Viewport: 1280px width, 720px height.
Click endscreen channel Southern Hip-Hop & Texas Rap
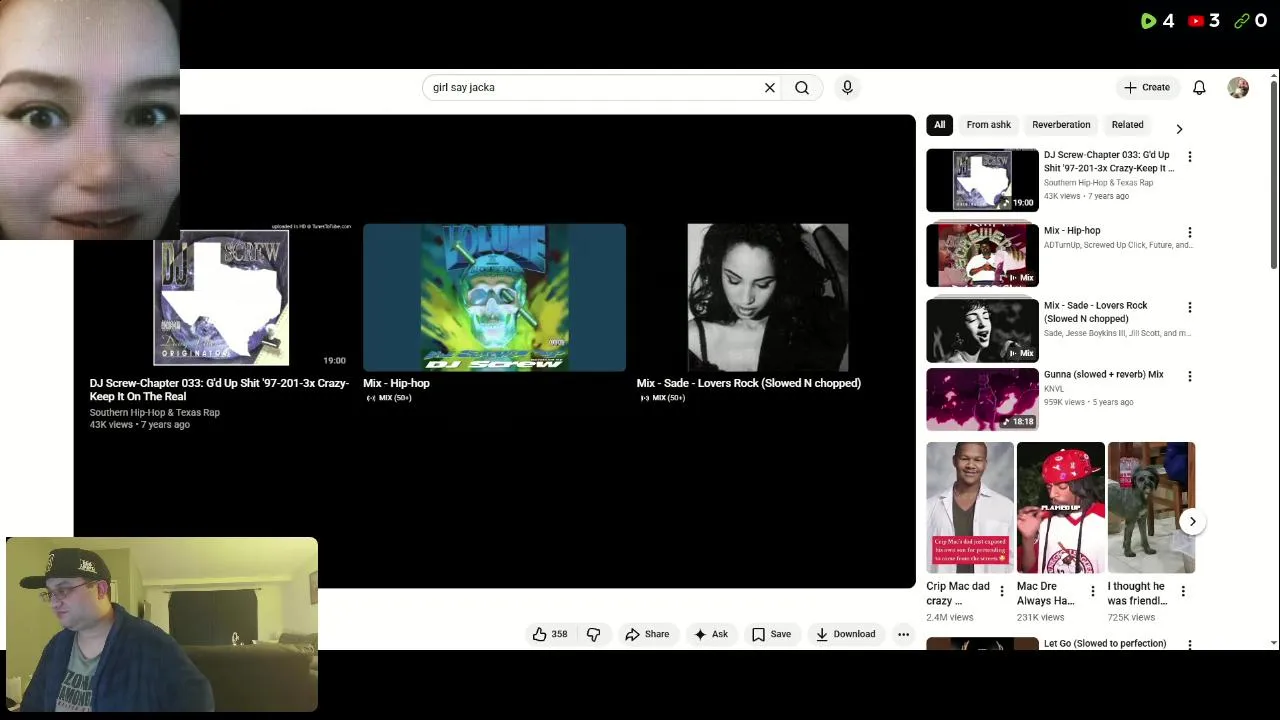coord(155,412)
